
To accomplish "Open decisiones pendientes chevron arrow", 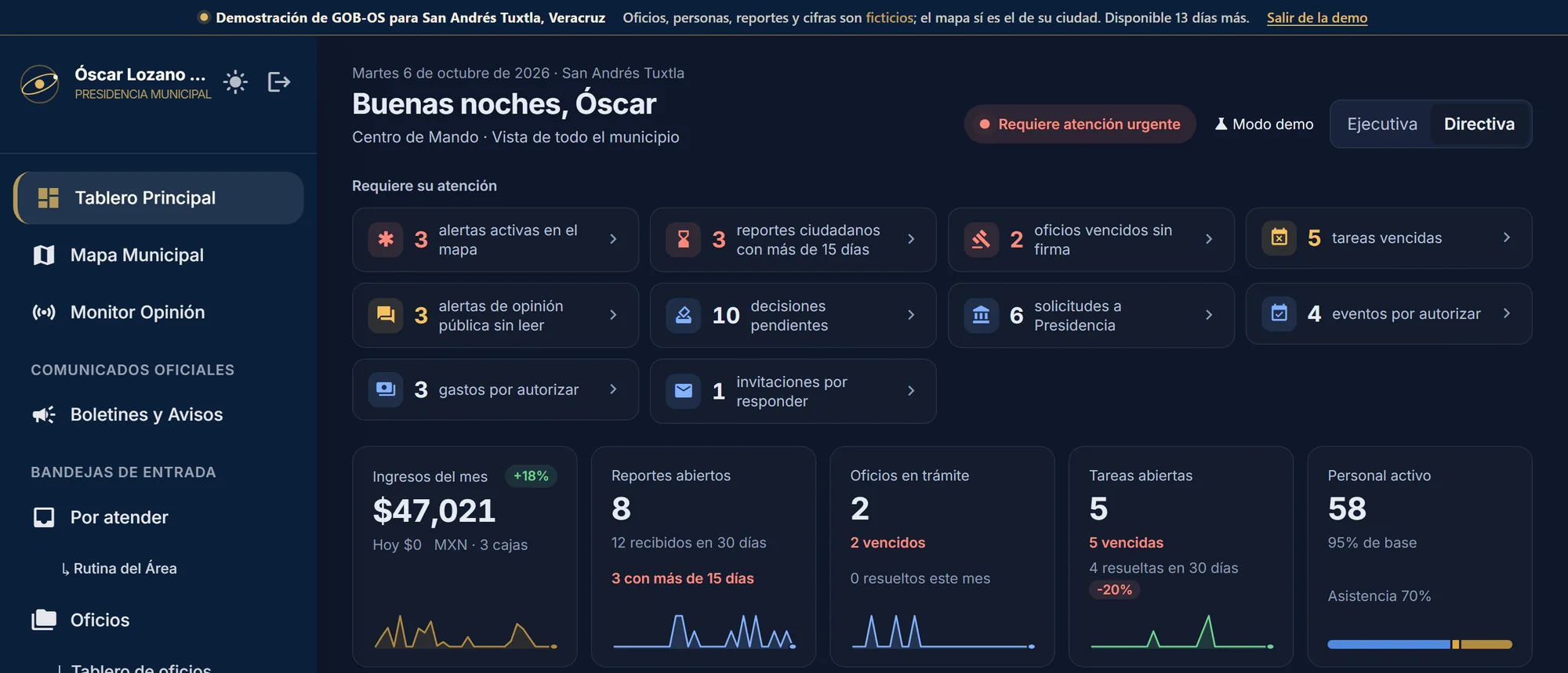I will point(911,315).
